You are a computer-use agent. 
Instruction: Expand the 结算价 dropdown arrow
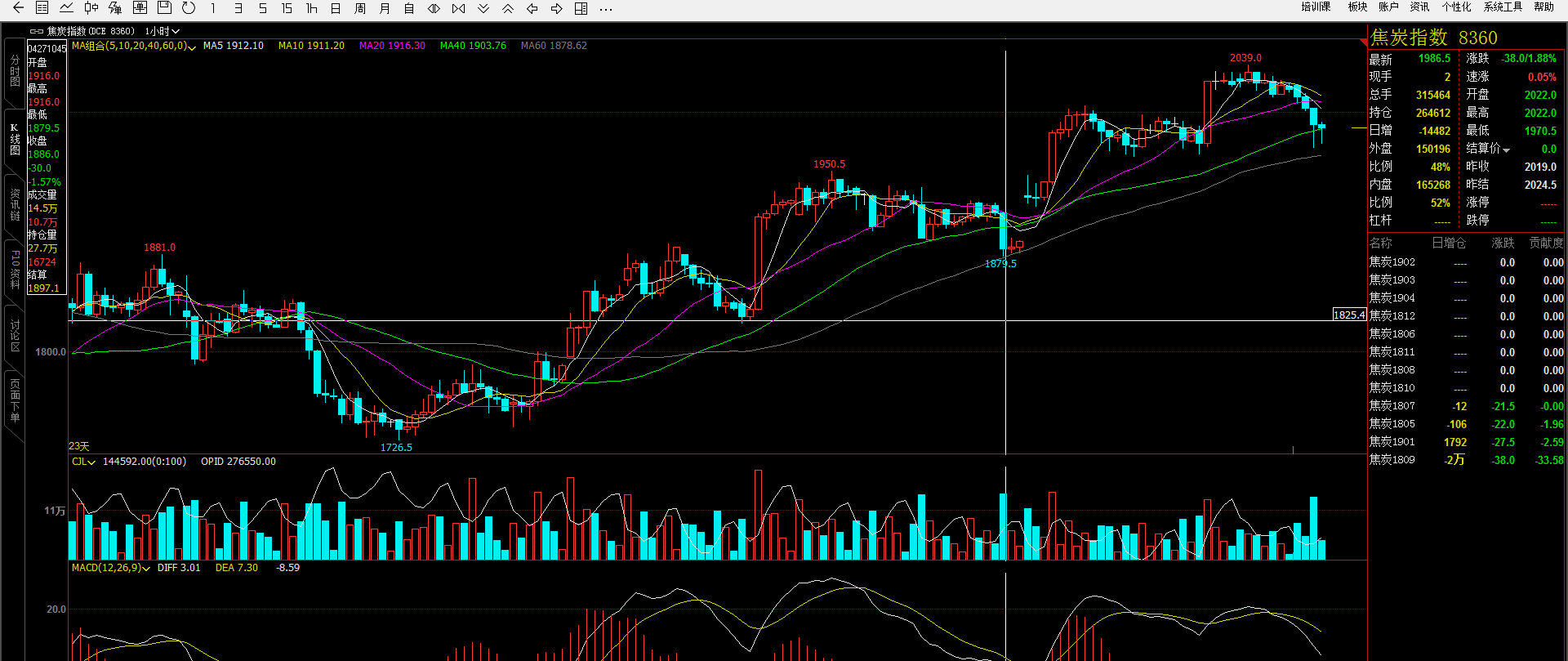point(1506,150)
